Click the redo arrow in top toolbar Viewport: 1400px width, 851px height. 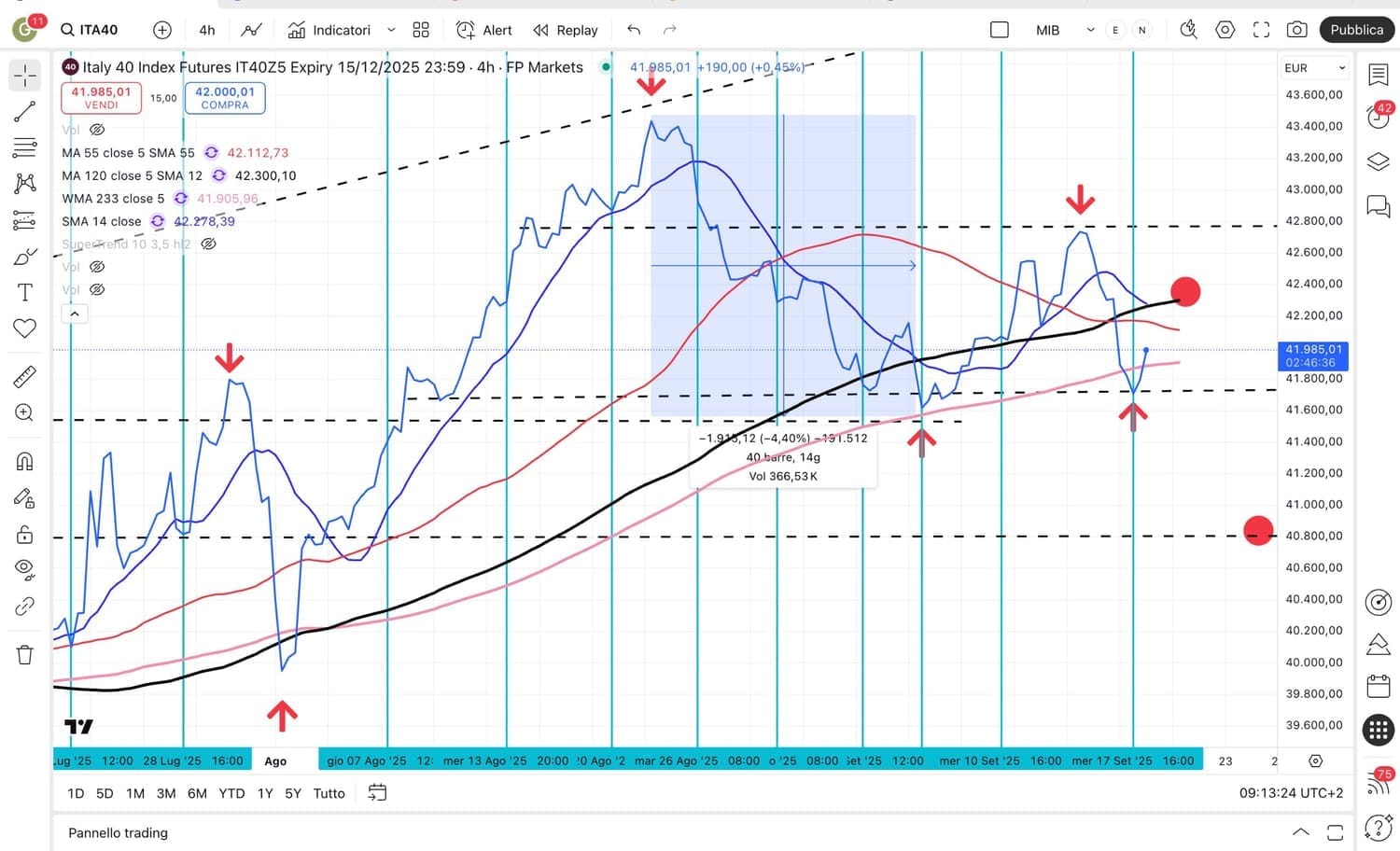tap(669, 30)
